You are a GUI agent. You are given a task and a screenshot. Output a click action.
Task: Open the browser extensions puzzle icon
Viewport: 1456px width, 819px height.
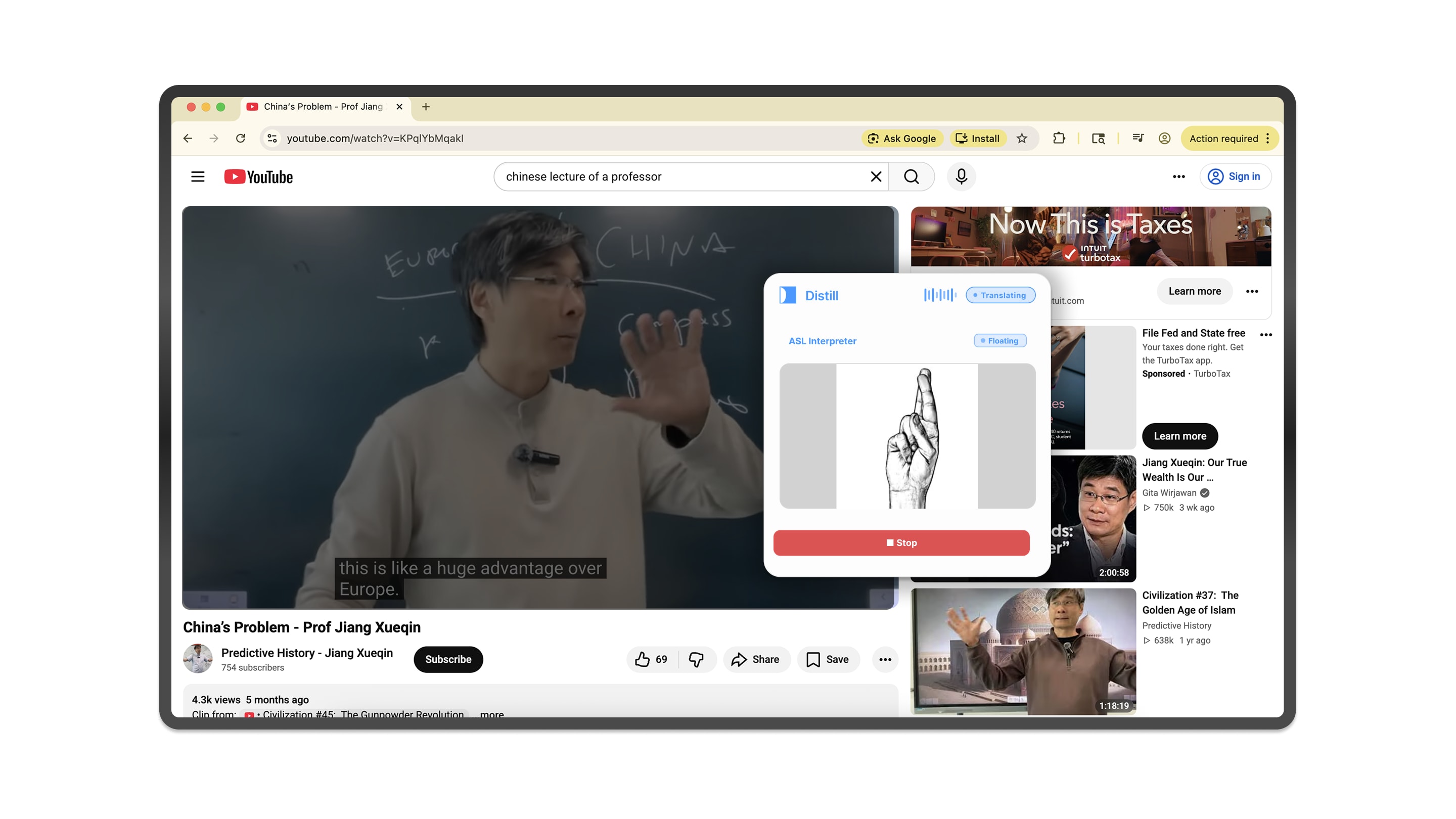pyautogui.click(x=1059, y=139)
